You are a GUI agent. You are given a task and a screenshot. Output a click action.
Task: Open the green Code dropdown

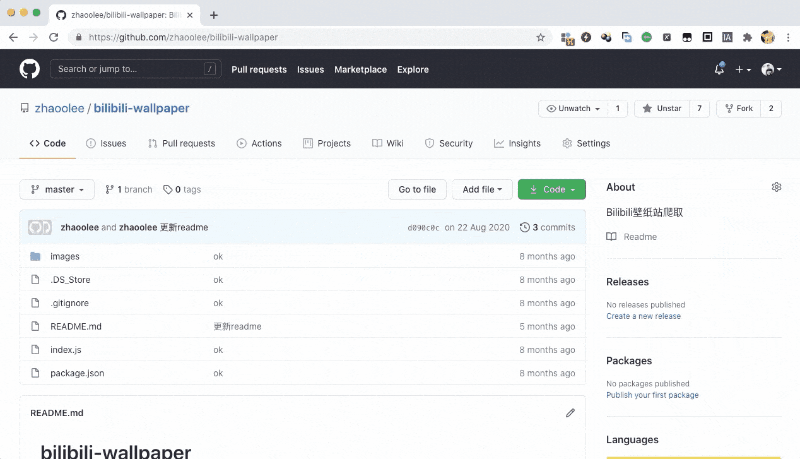tap(552, 189)
